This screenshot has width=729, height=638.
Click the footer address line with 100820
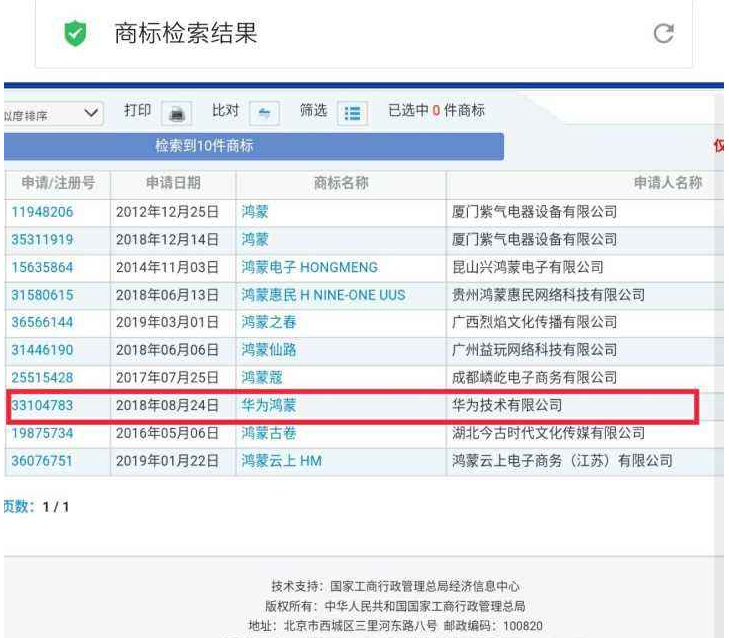click(395, 626)
